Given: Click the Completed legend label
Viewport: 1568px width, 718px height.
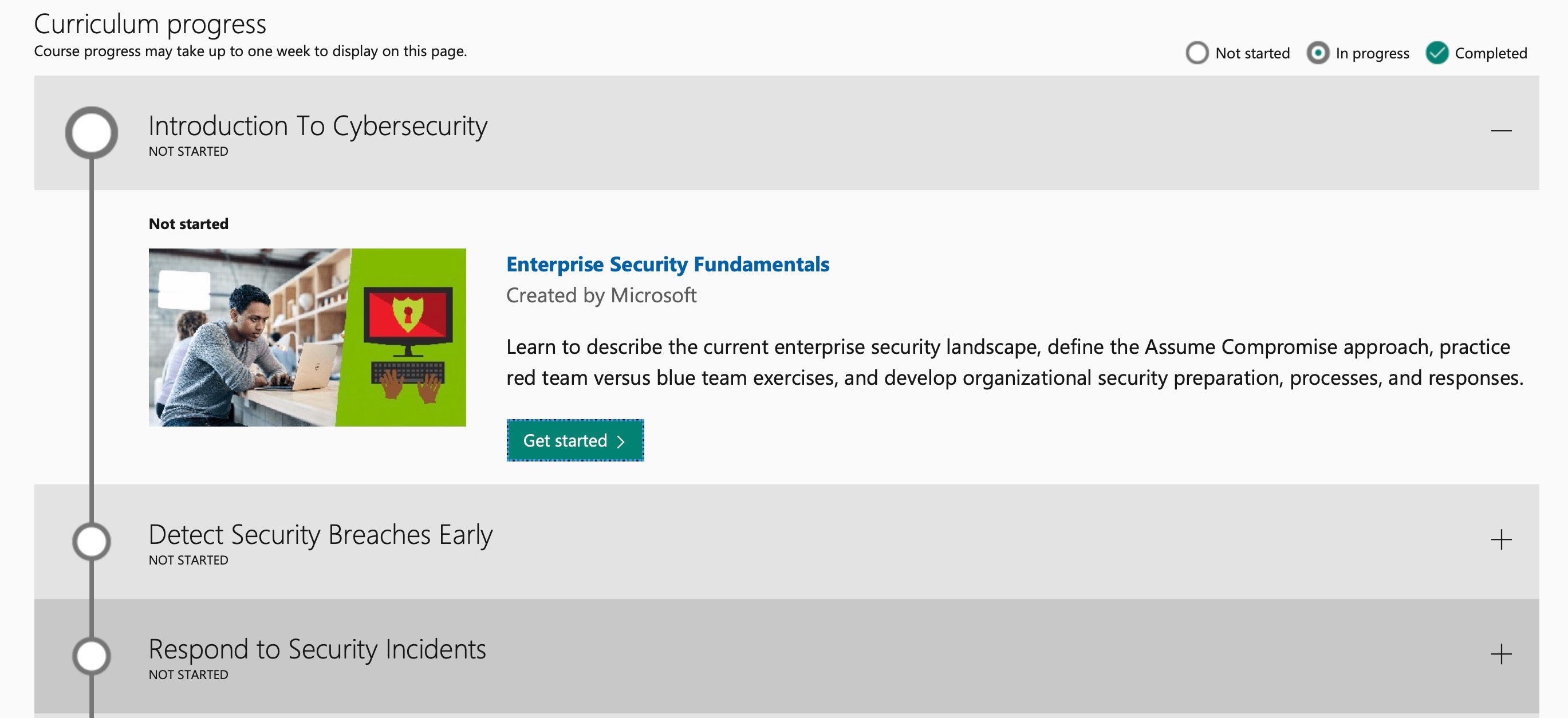Looking at the screenshot, I should 1490,54.
